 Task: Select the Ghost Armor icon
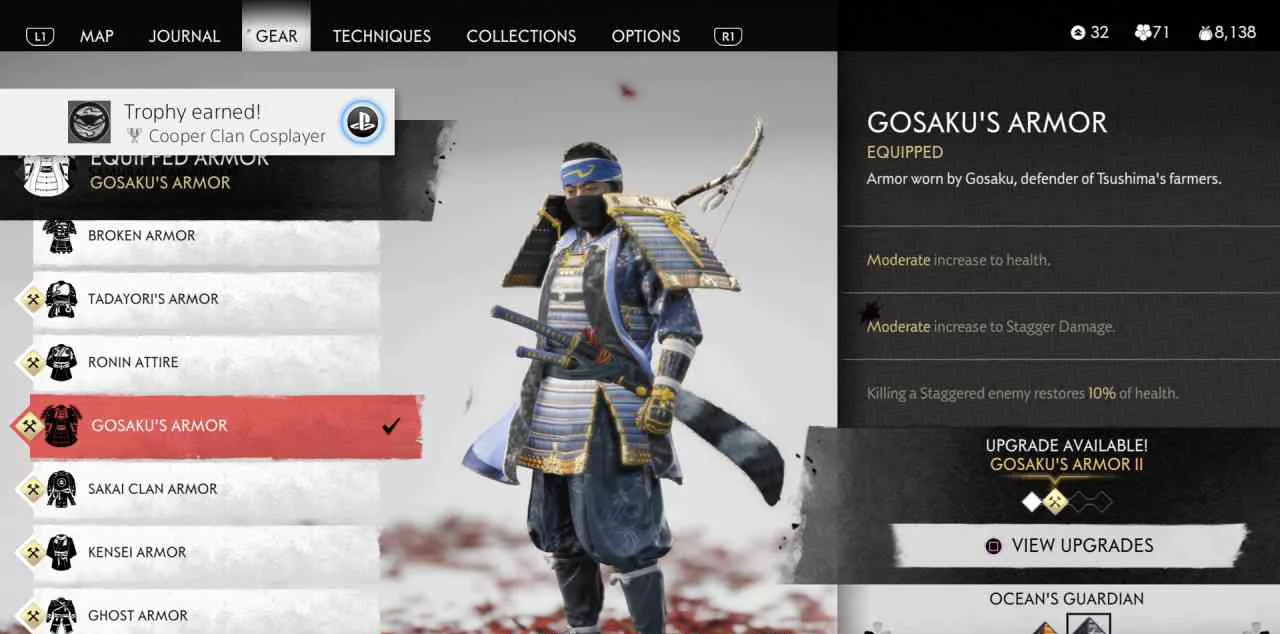pos(61,614)
